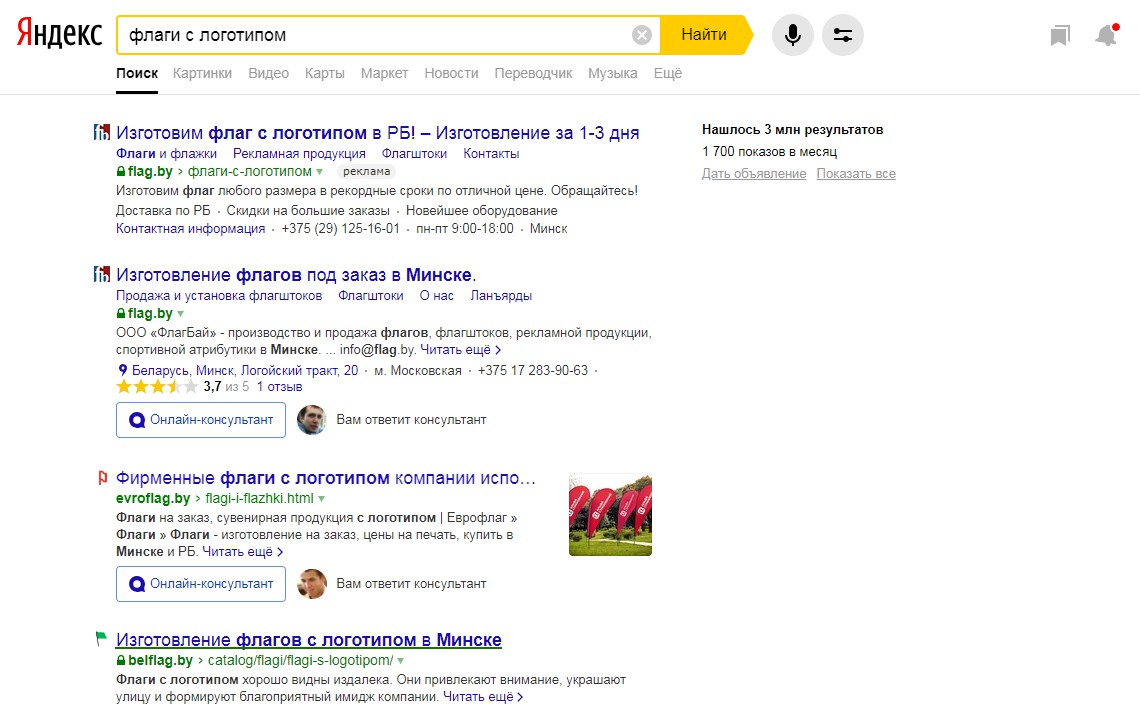Open search settings sliders icon
This screenshot has height=716, width=1140.
(843, 35)
